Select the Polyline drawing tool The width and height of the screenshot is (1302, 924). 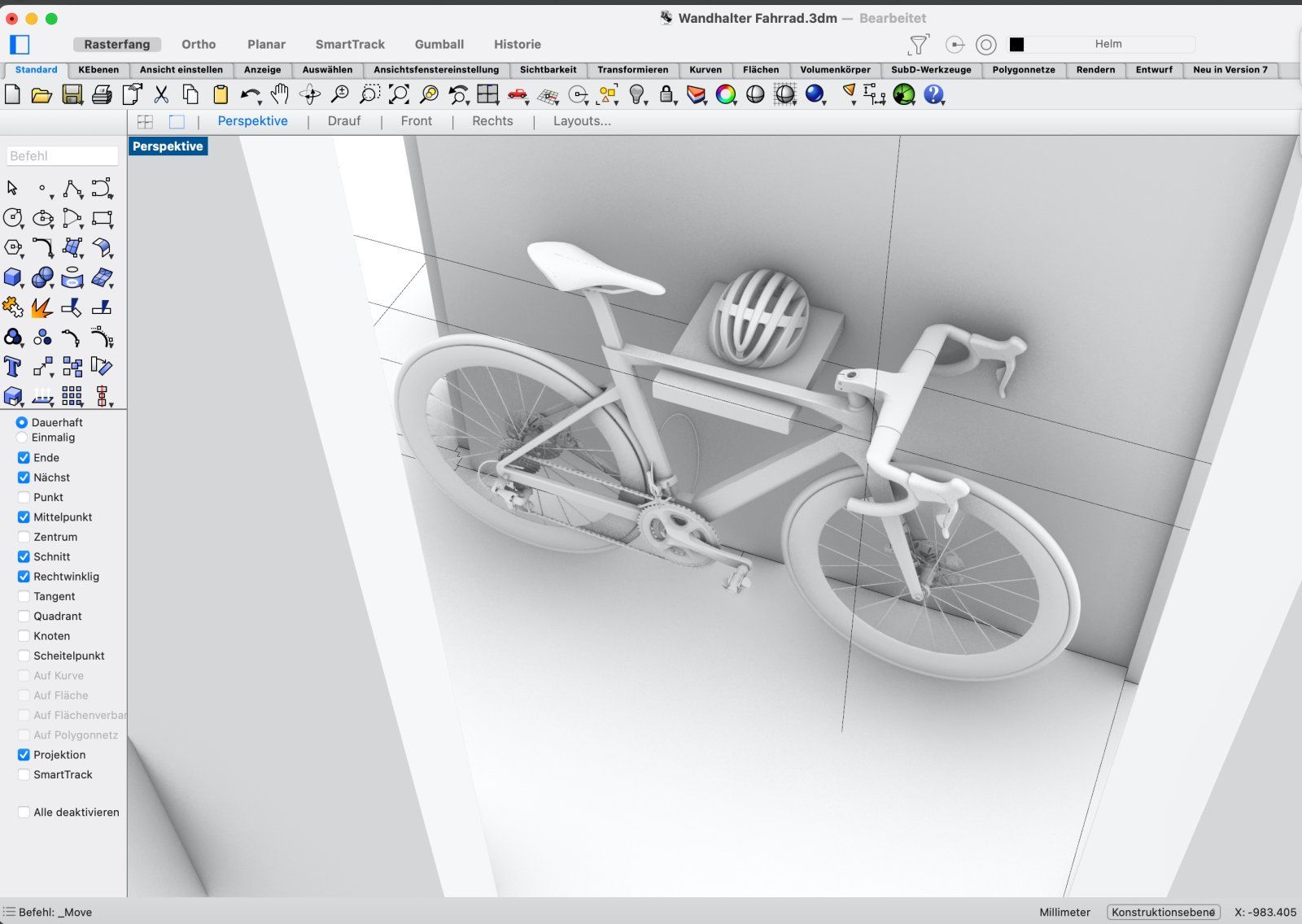[x=72, y=189]
